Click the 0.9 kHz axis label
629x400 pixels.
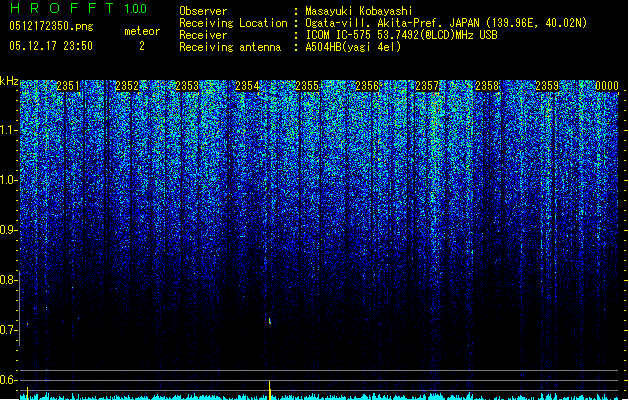[8, 230]
